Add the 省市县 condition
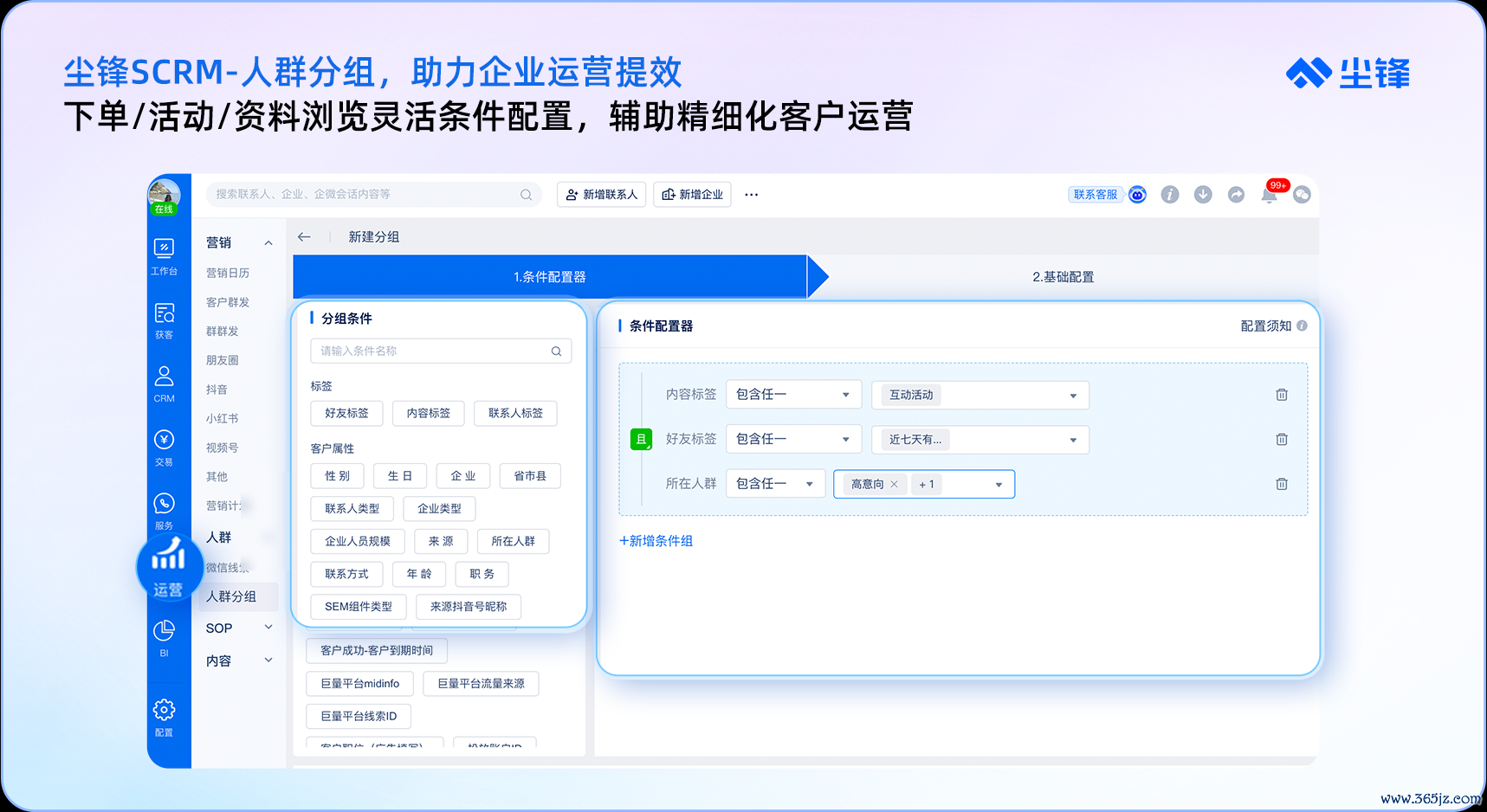 click(x=530, y=476)
